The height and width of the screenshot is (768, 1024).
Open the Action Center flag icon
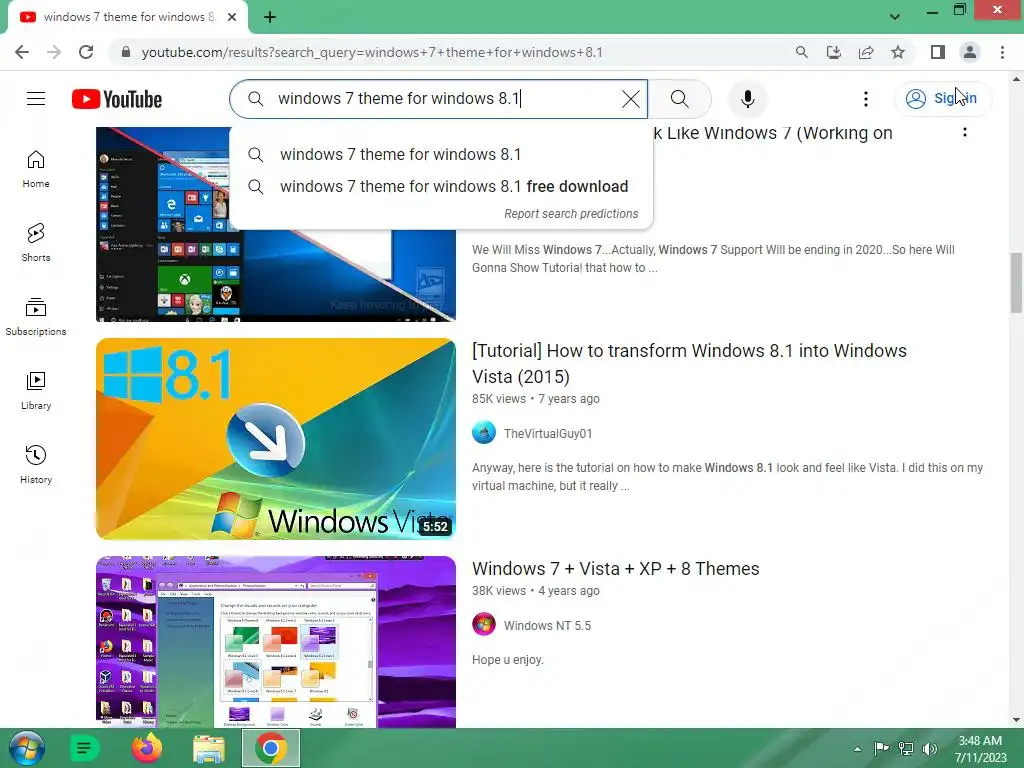(882, 749)
